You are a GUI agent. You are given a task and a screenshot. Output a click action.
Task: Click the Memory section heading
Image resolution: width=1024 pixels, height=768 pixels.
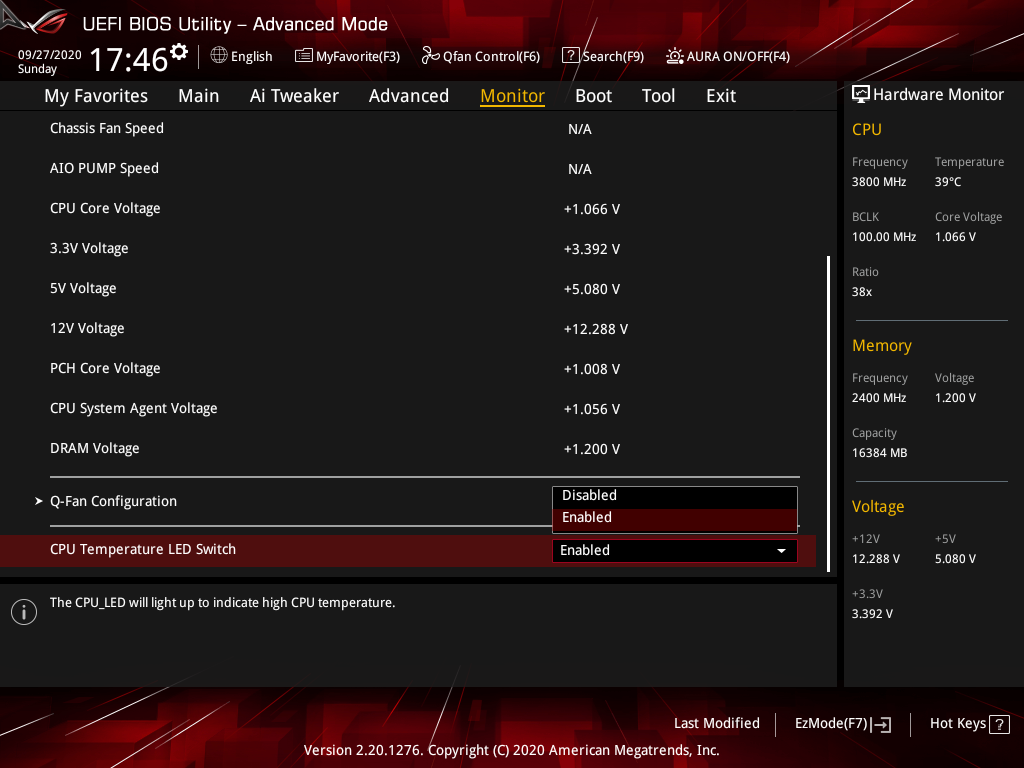tap(882, 345)
